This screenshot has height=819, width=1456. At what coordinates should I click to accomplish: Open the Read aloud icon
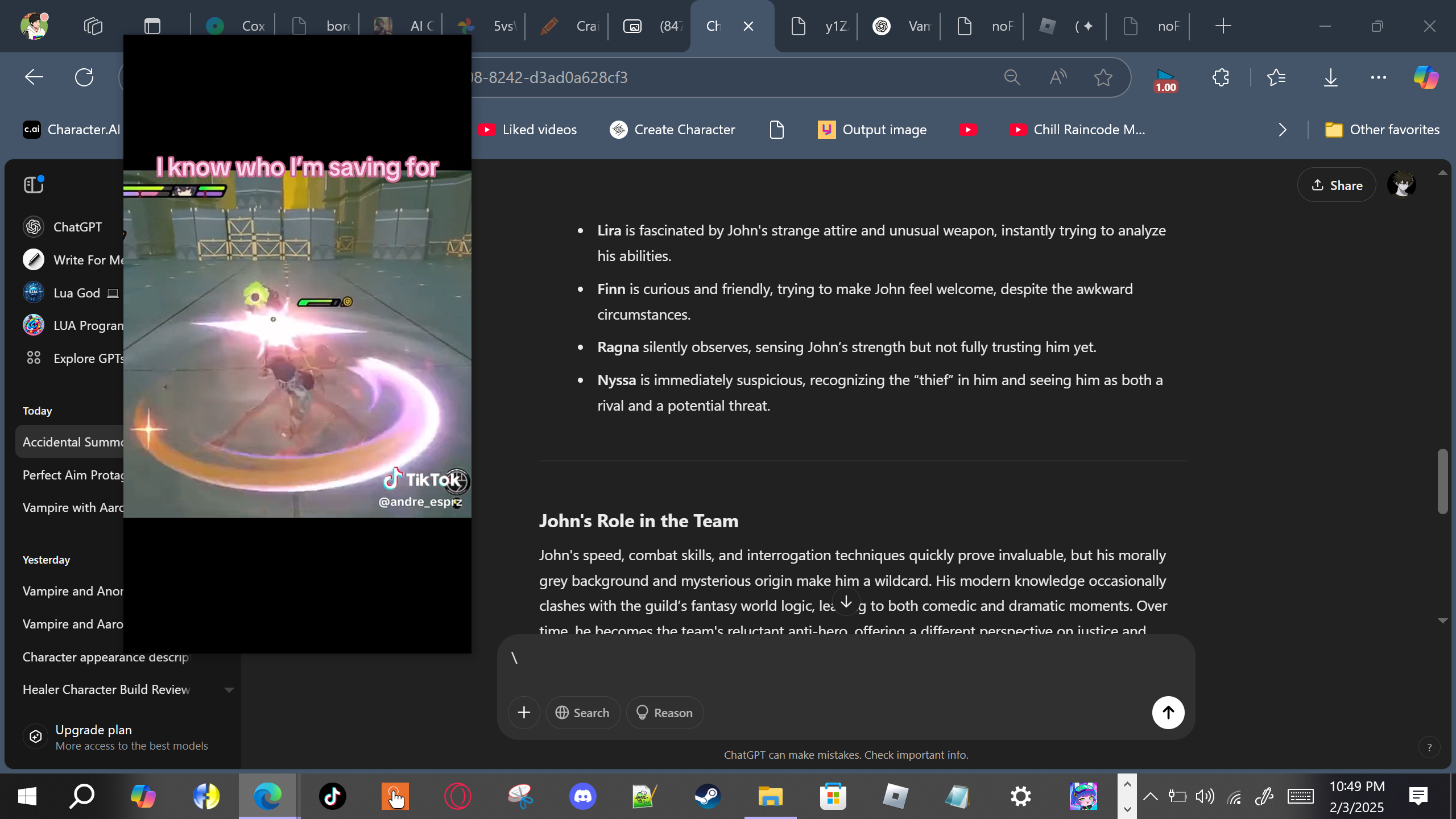point(1057,77)
